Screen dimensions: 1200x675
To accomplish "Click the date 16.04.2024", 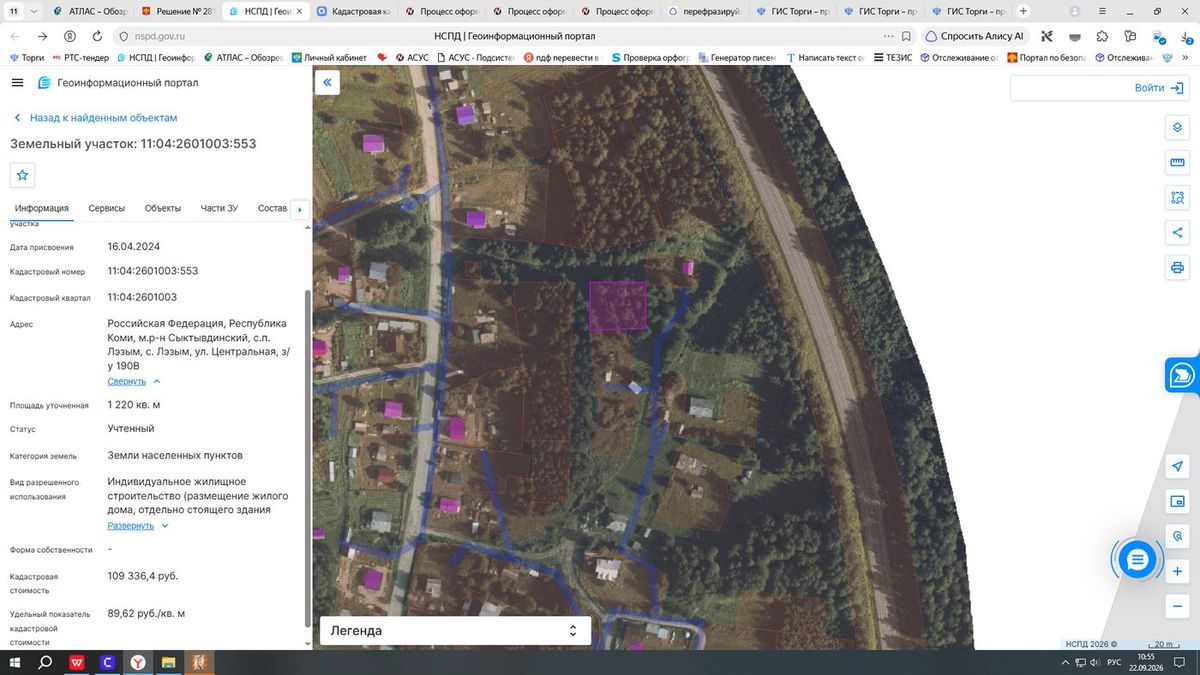I will pos(134,246).
